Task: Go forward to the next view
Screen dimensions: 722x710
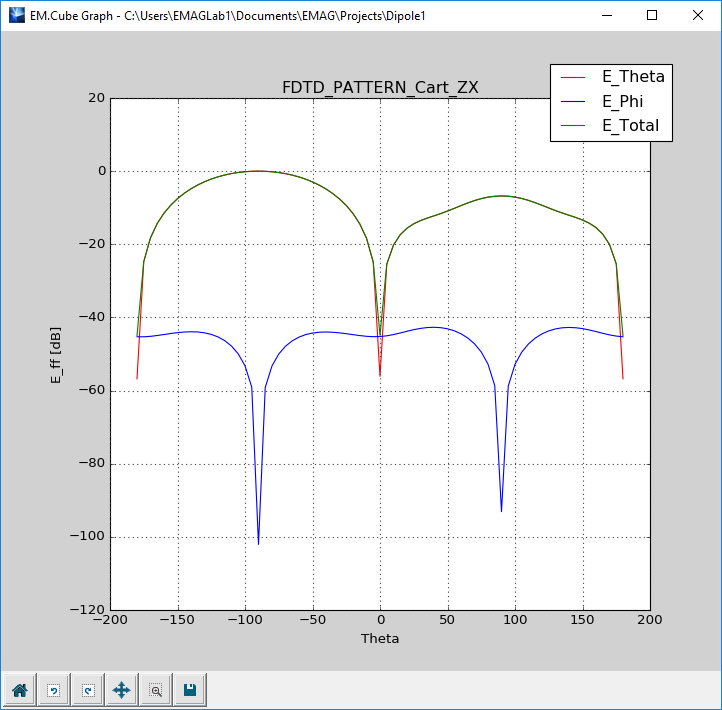Action: pos(87,689)
